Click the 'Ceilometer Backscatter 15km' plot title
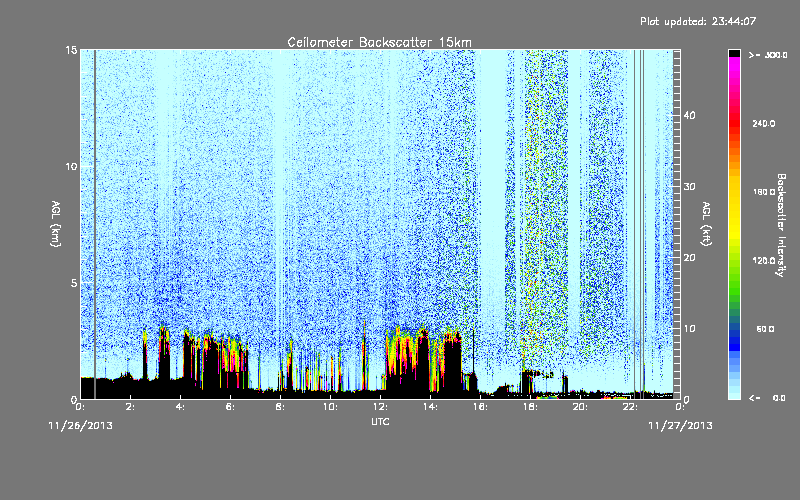This screenshot has width=800, height=500. (x=379, y=42)
